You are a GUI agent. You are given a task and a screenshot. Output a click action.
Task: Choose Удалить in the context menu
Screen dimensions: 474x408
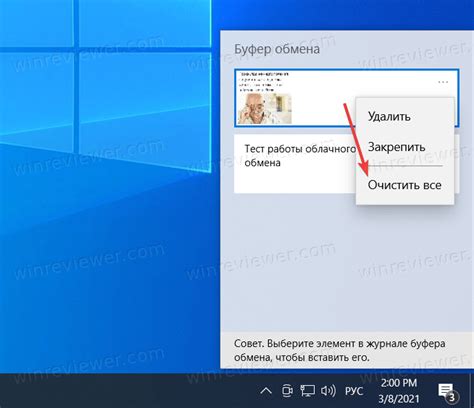[x=389, y=116]
